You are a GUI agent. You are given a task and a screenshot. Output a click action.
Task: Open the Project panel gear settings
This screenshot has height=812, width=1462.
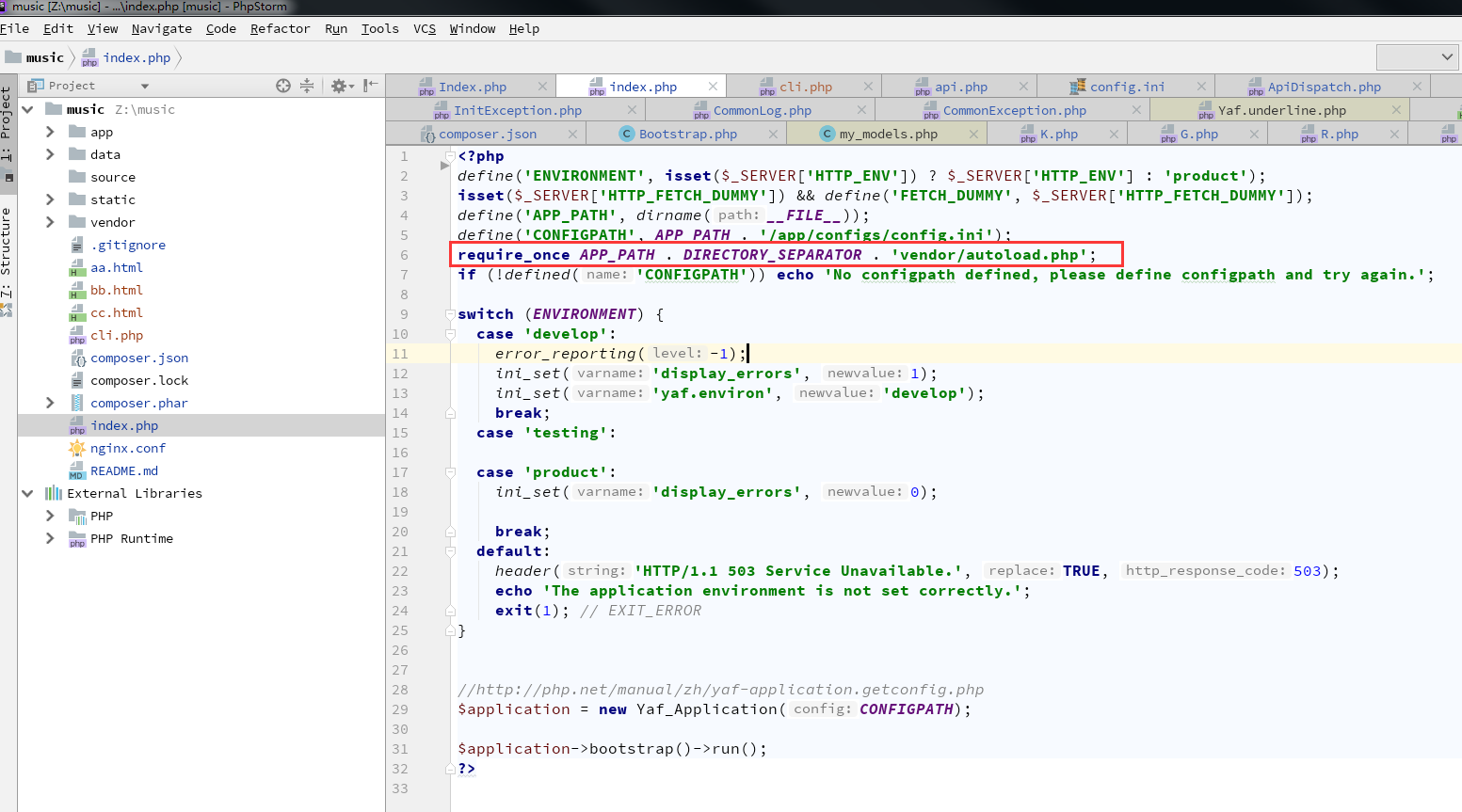click(x=341, y=86)
